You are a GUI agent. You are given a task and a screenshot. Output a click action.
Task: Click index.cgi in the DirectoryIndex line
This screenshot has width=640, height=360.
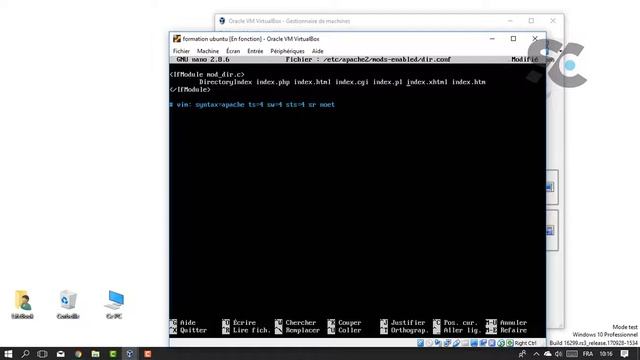coord(352,82)
